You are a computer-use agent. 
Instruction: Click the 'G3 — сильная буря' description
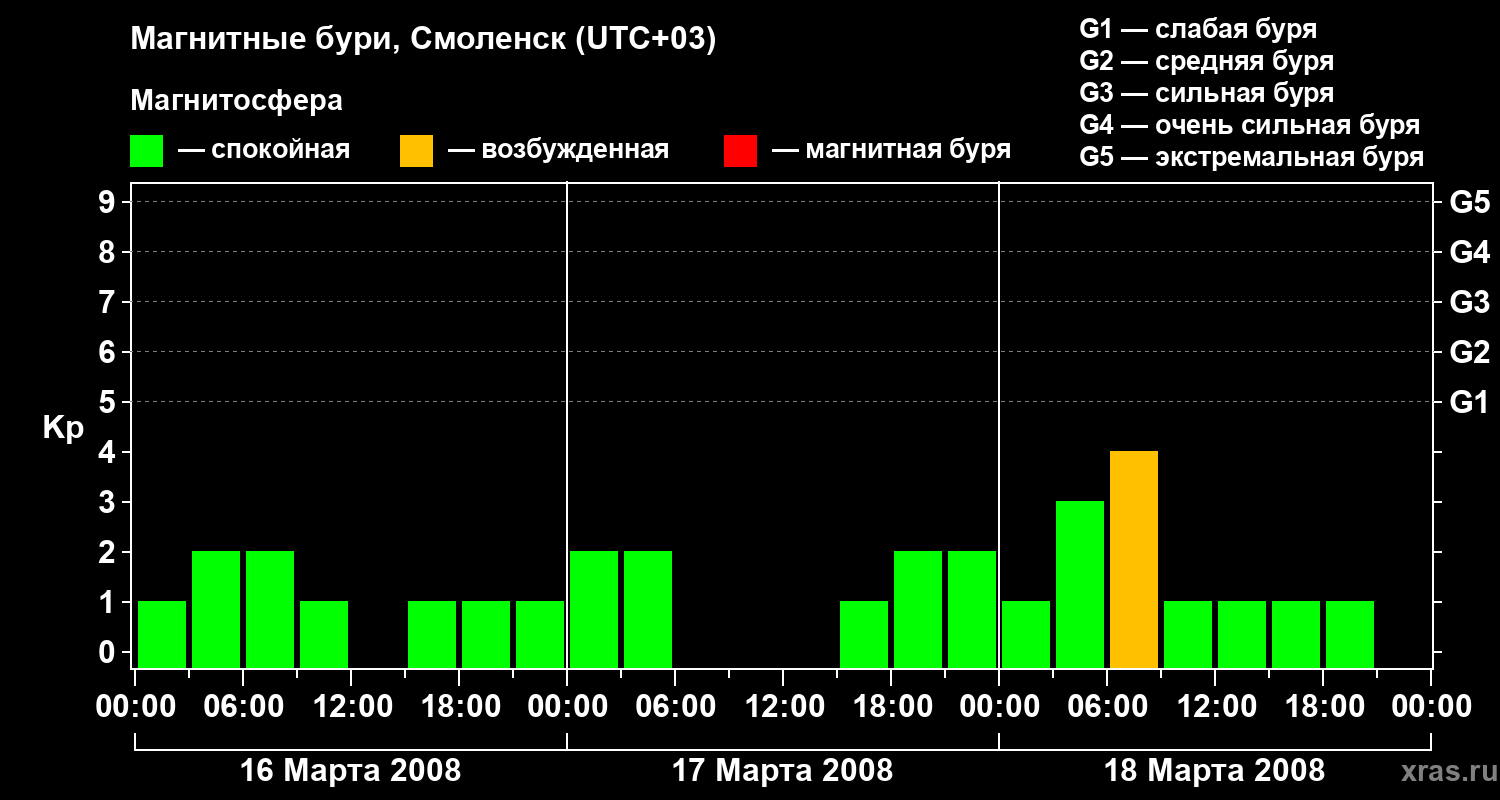pos(1207,93)
